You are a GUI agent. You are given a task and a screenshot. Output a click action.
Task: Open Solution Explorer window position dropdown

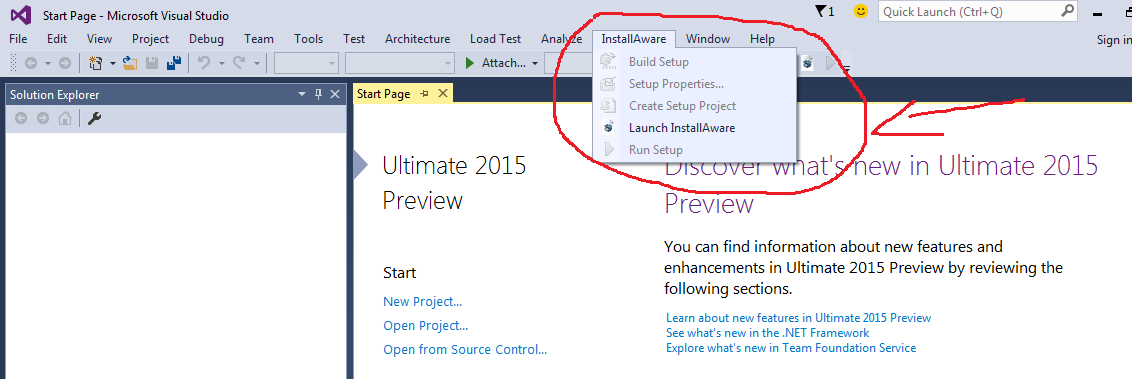click(302, 95)
